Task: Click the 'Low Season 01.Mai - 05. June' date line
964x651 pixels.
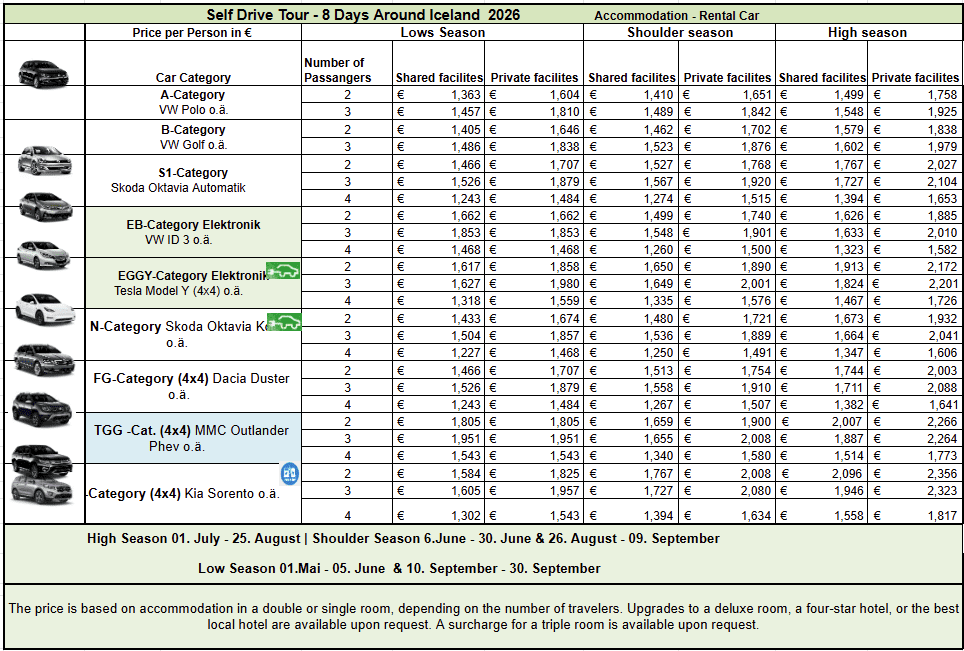Action: [399, 568]
